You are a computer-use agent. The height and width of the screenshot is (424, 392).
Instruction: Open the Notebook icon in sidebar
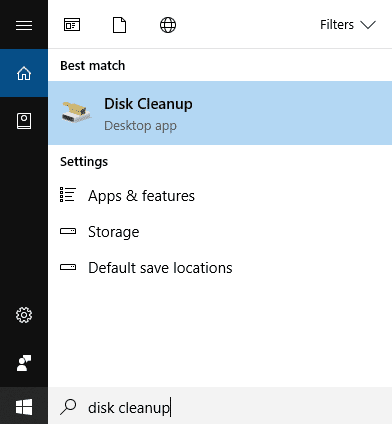click(24, 121)
